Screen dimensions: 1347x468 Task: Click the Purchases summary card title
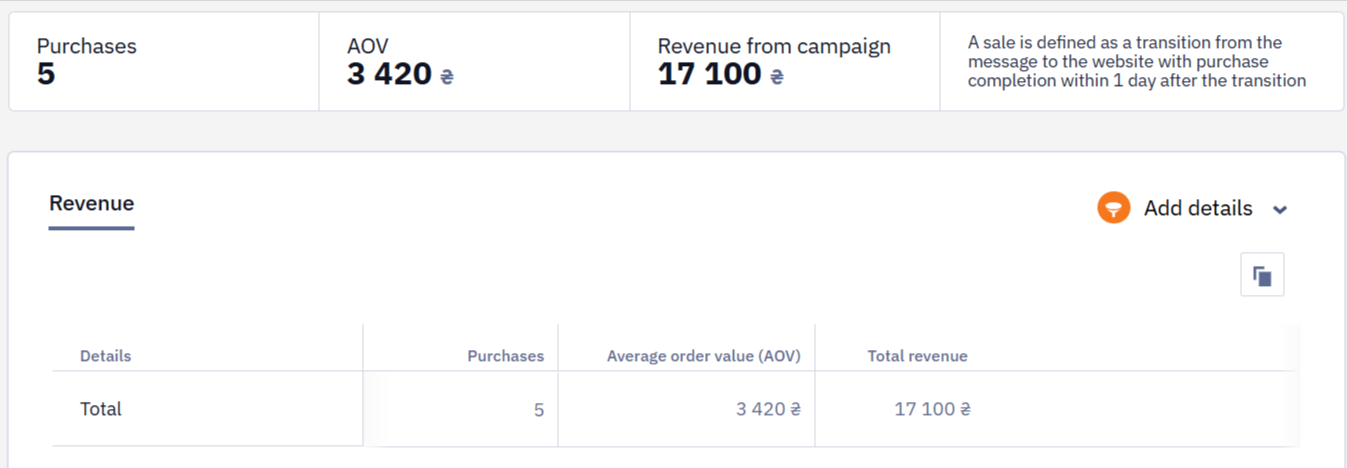[87, 46]
